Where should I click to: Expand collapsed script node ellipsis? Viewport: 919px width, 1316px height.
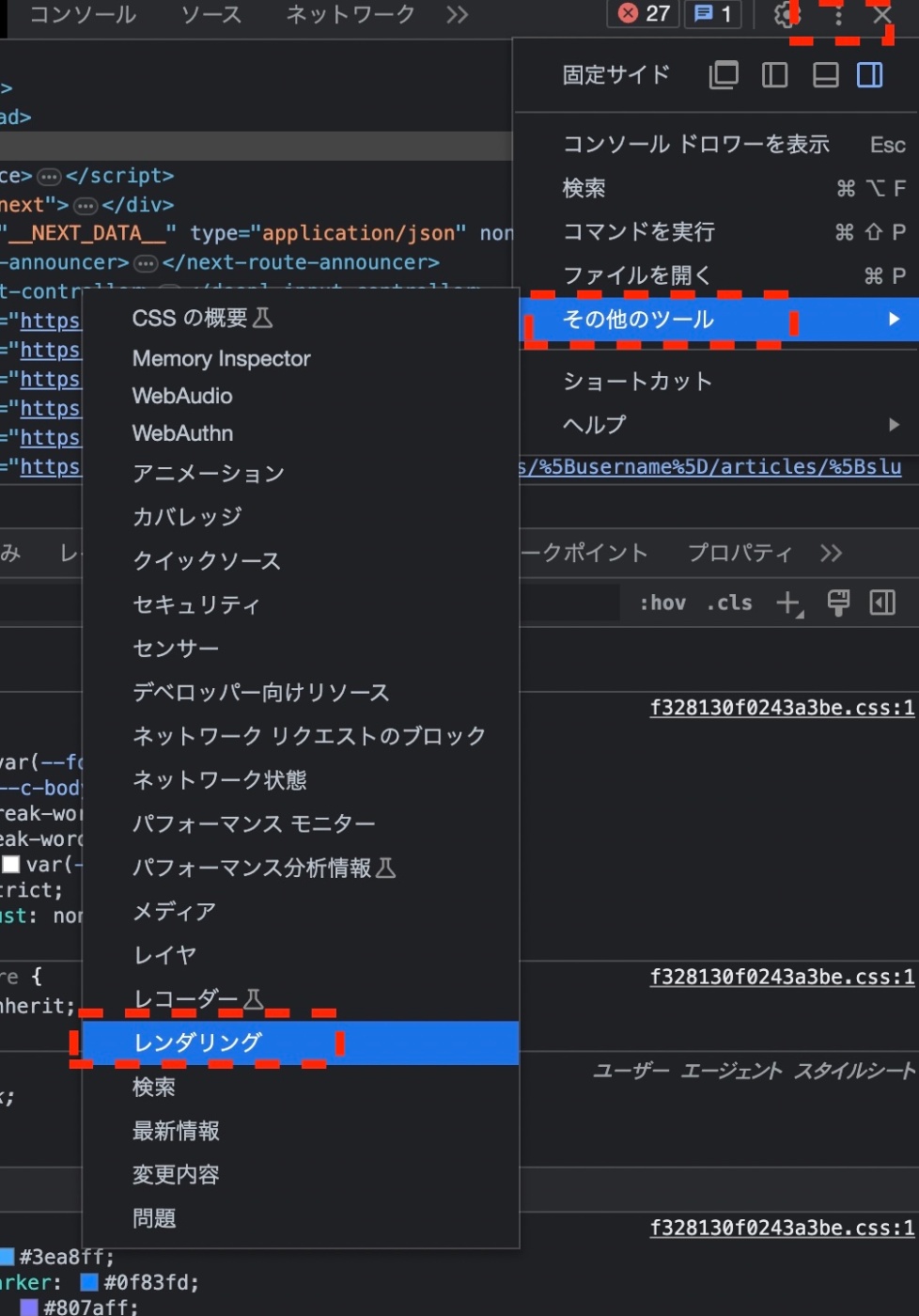click(49, 177)
